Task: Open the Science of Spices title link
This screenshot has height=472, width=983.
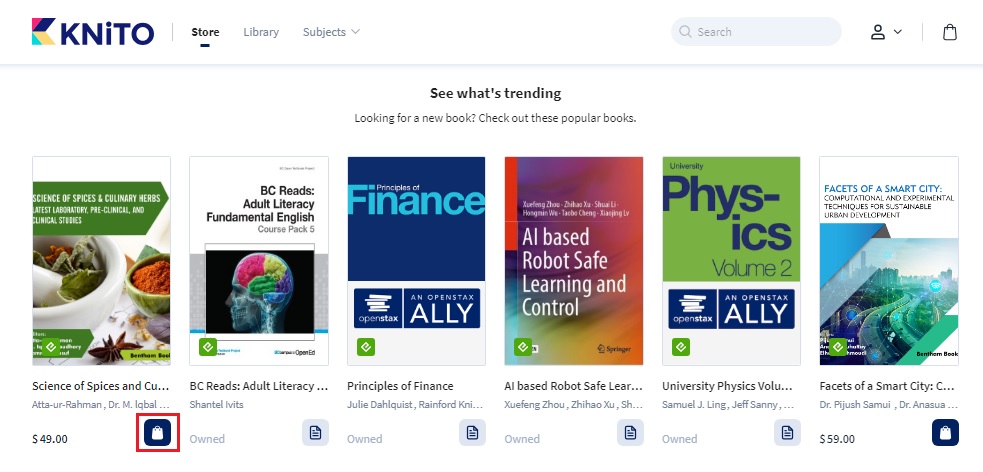Action: (x=100, y=386)
